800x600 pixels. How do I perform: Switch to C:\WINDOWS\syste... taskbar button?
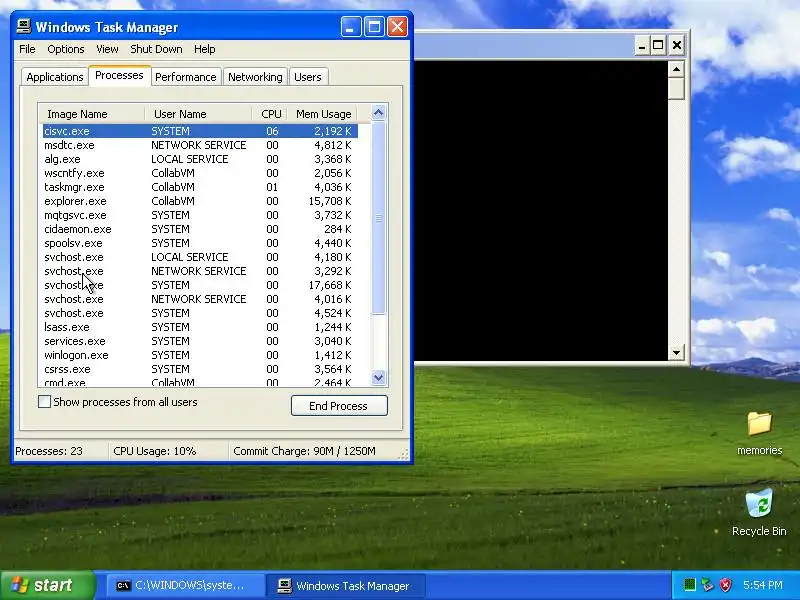tap(185, 585)
